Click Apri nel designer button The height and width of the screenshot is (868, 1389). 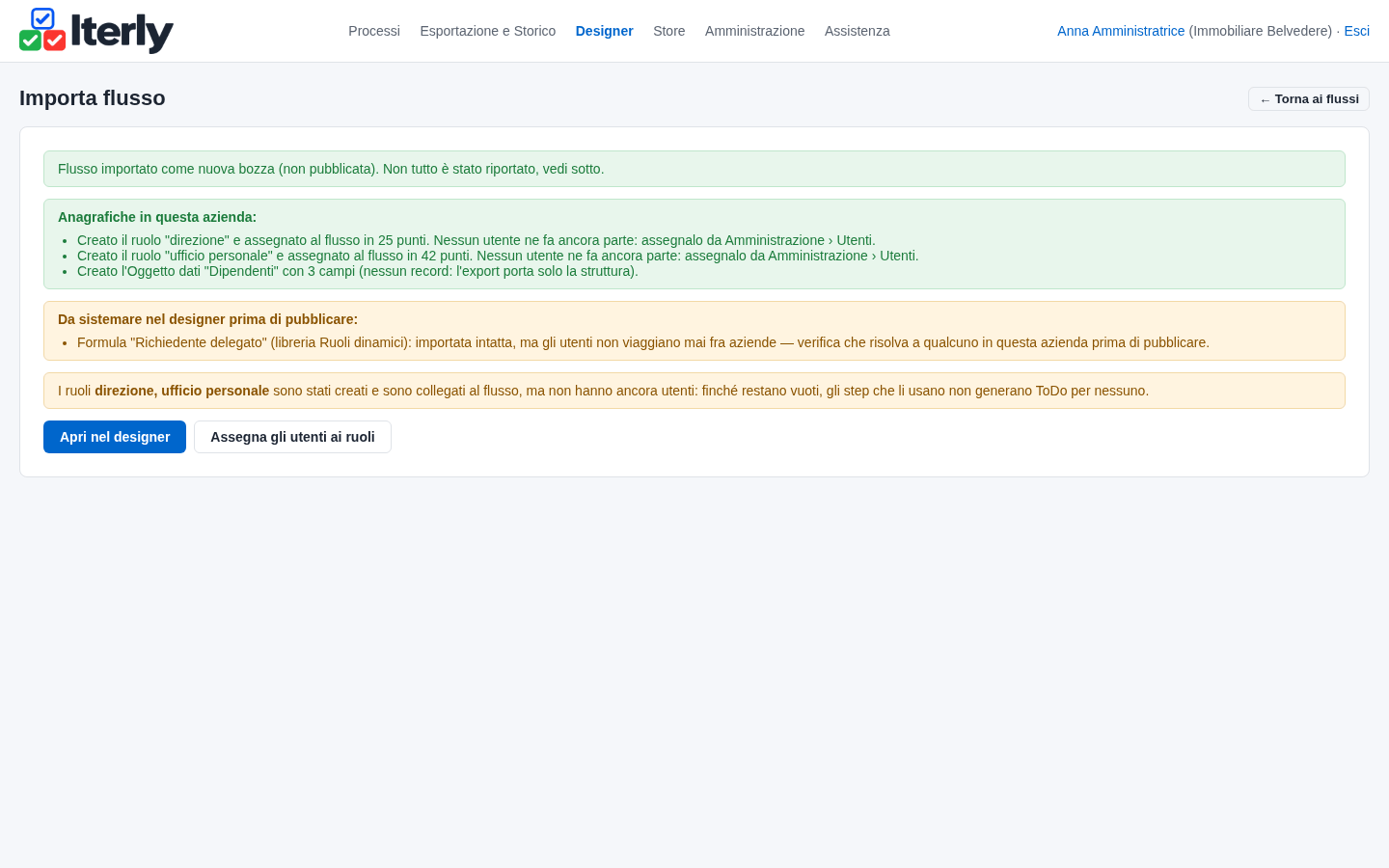pyautogui.click(x=115, y=437)
